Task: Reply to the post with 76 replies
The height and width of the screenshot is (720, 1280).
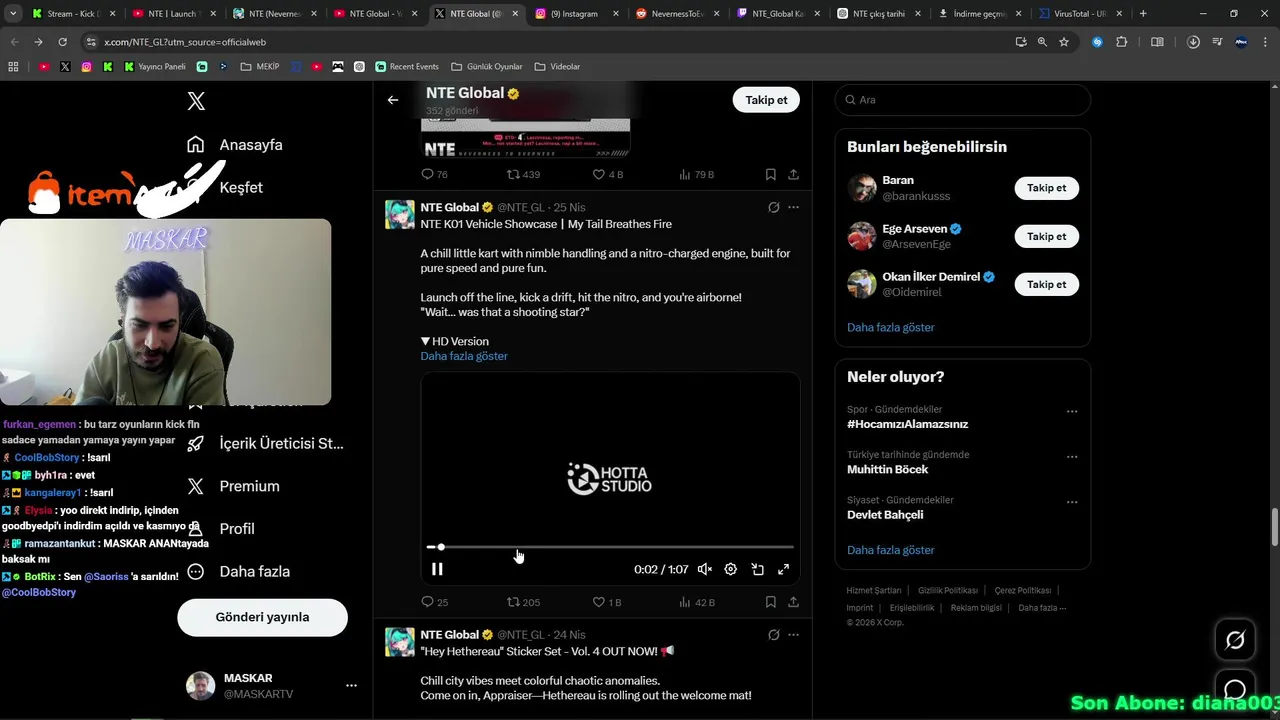Action: 434,174
